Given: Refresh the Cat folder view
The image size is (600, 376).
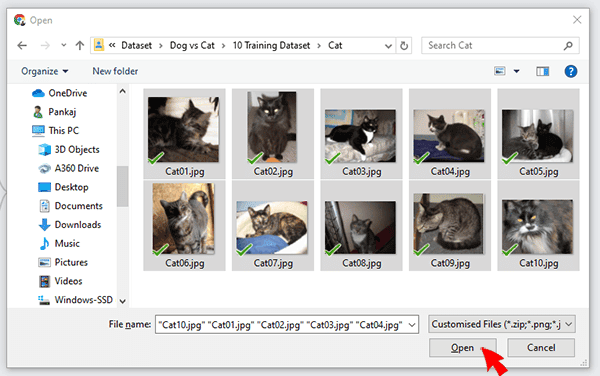Looking at the screenshot, I should [x=404, y=46].
